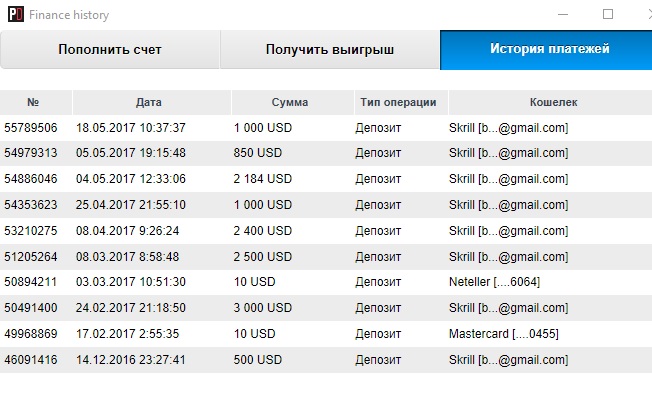652x402 pixels.
Task: Click transaction number 53210275
Action: (x=31, y=231)
